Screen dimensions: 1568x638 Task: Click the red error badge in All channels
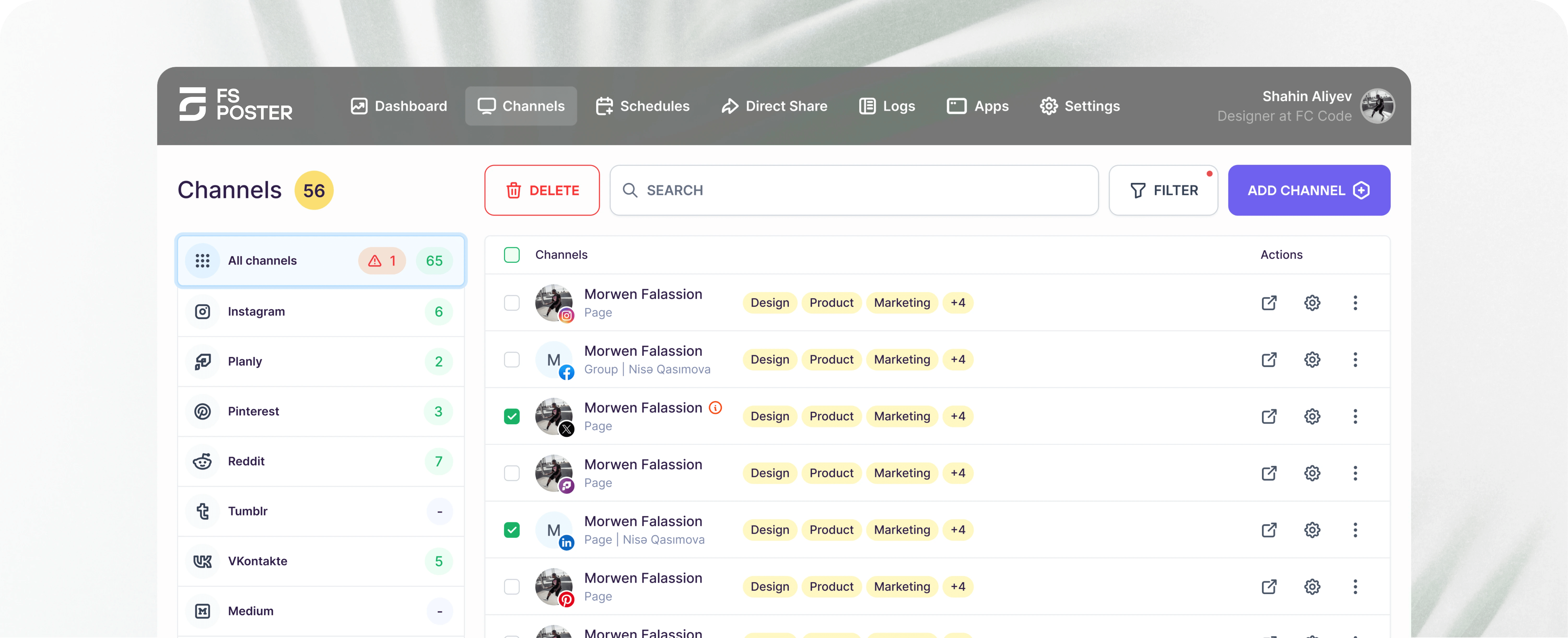pos(382,260)
